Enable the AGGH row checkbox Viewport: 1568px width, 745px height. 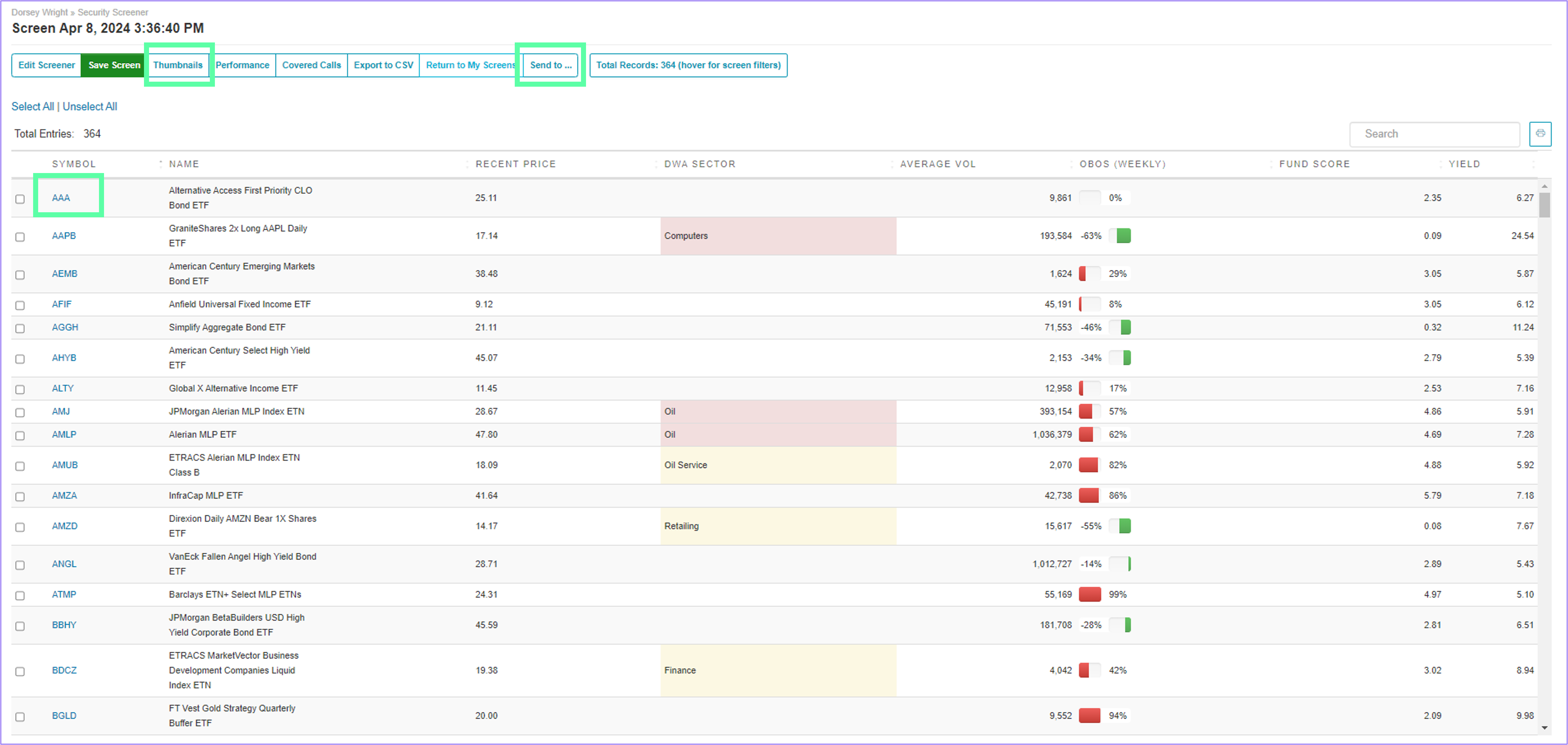(x=20, y=328)
